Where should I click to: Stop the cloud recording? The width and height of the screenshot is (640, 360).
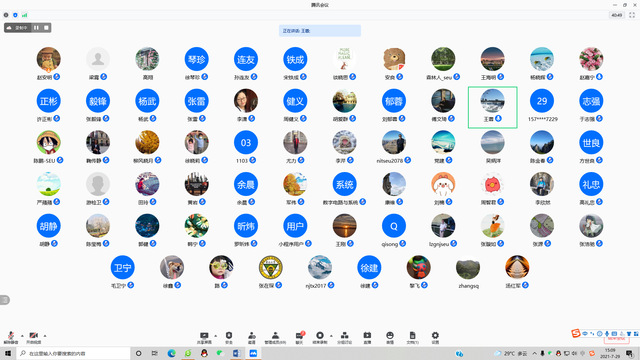[46, 28]
